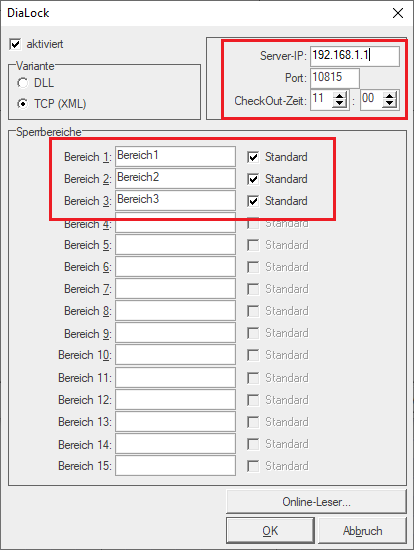Toggle Standard checkbox for Bereich 2
This screenshot has width=414, height=550.
coord(253,179)
